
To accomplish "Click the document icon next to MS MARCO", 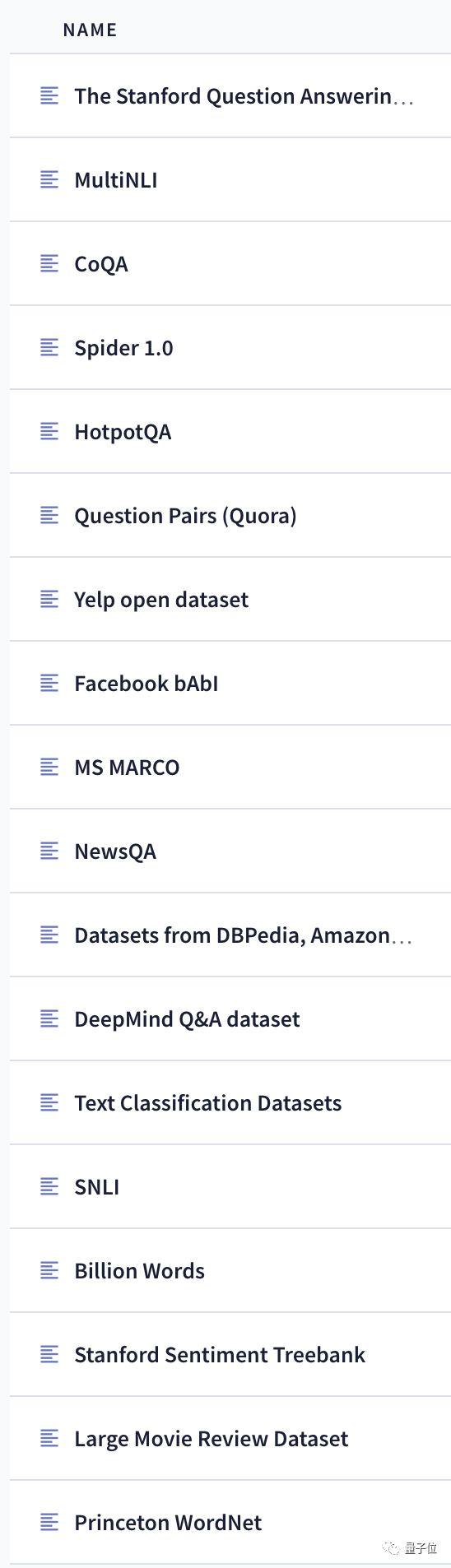I will pyautogui.click(x=49, y=767).
